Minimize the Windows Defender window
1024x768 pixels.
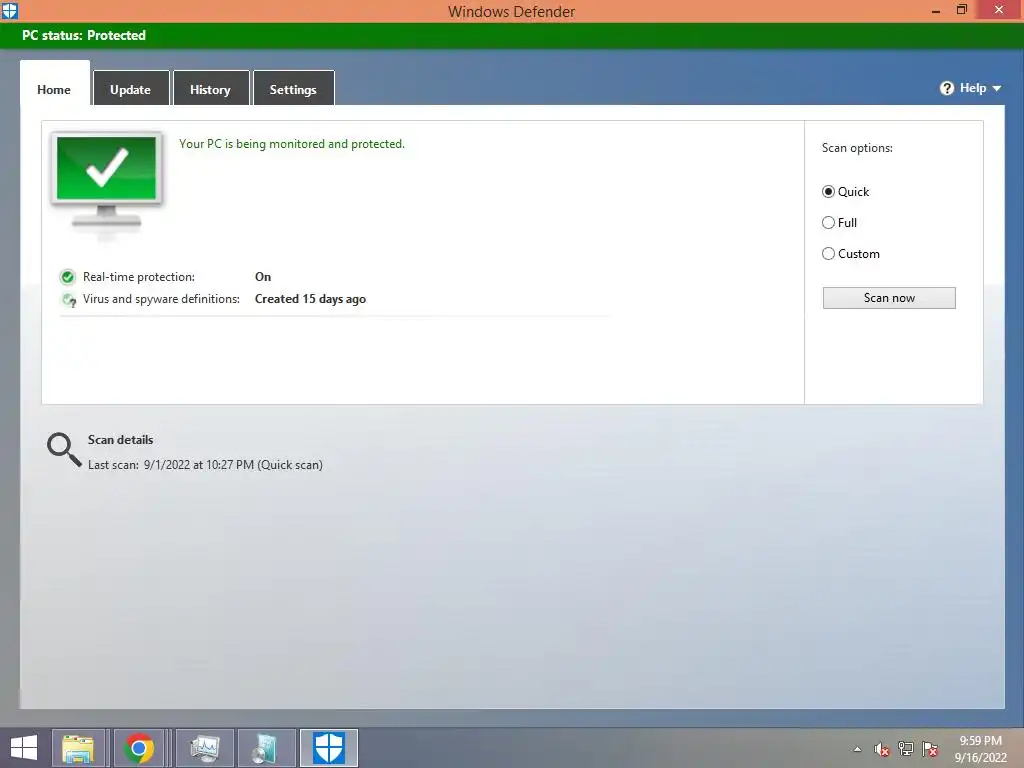936,10
